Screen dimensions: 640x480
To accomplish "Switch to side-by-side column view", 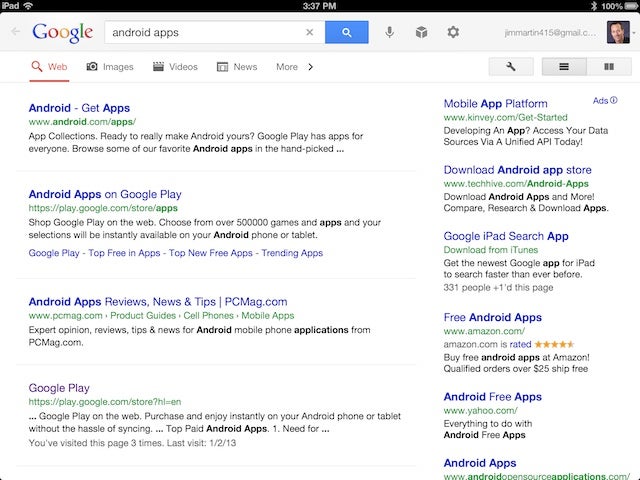I will point(609,67).
